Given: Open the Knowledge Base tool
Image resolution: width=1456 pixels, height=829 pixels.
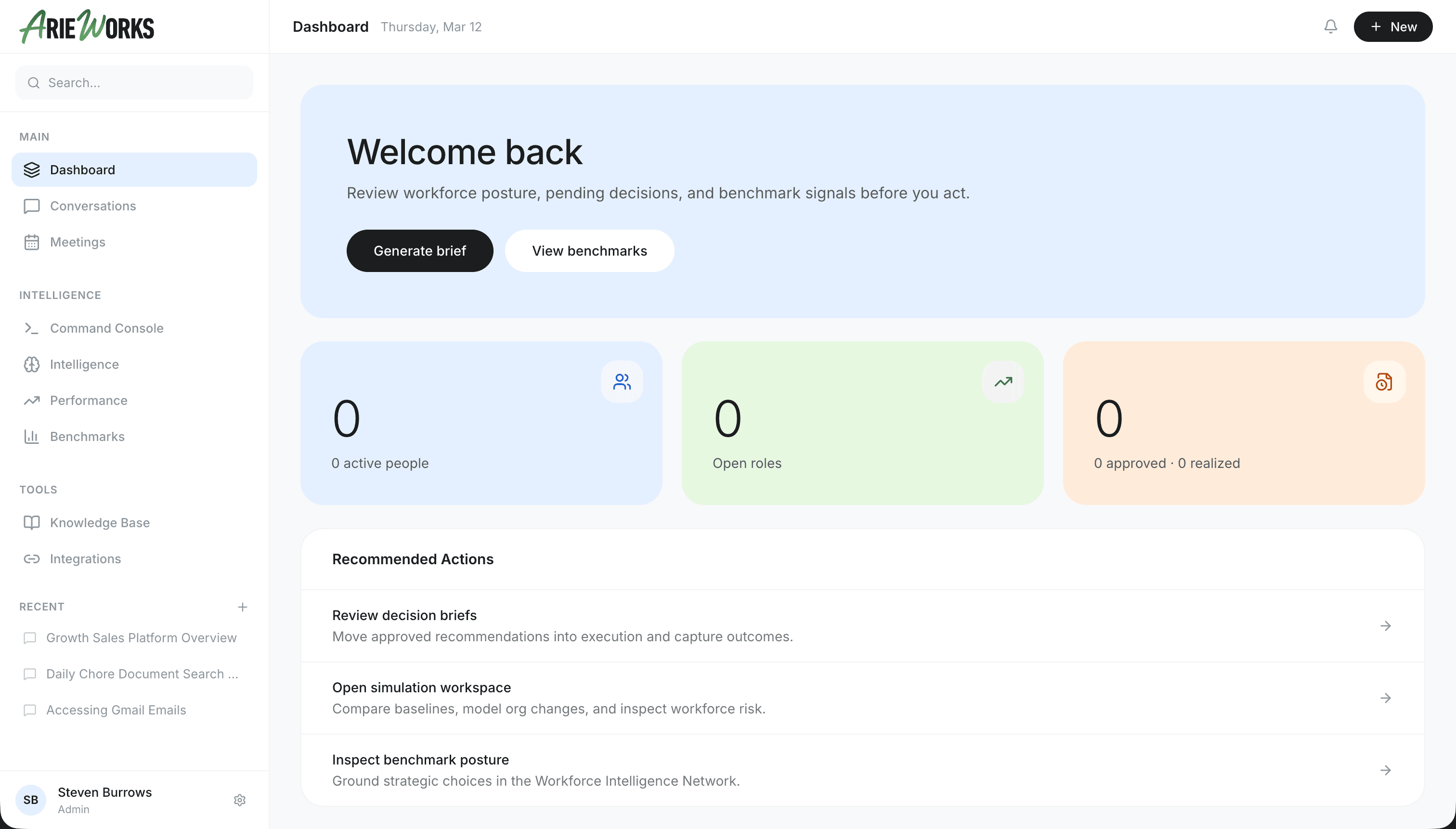Looking at the screenshot, I should [100, 522].
